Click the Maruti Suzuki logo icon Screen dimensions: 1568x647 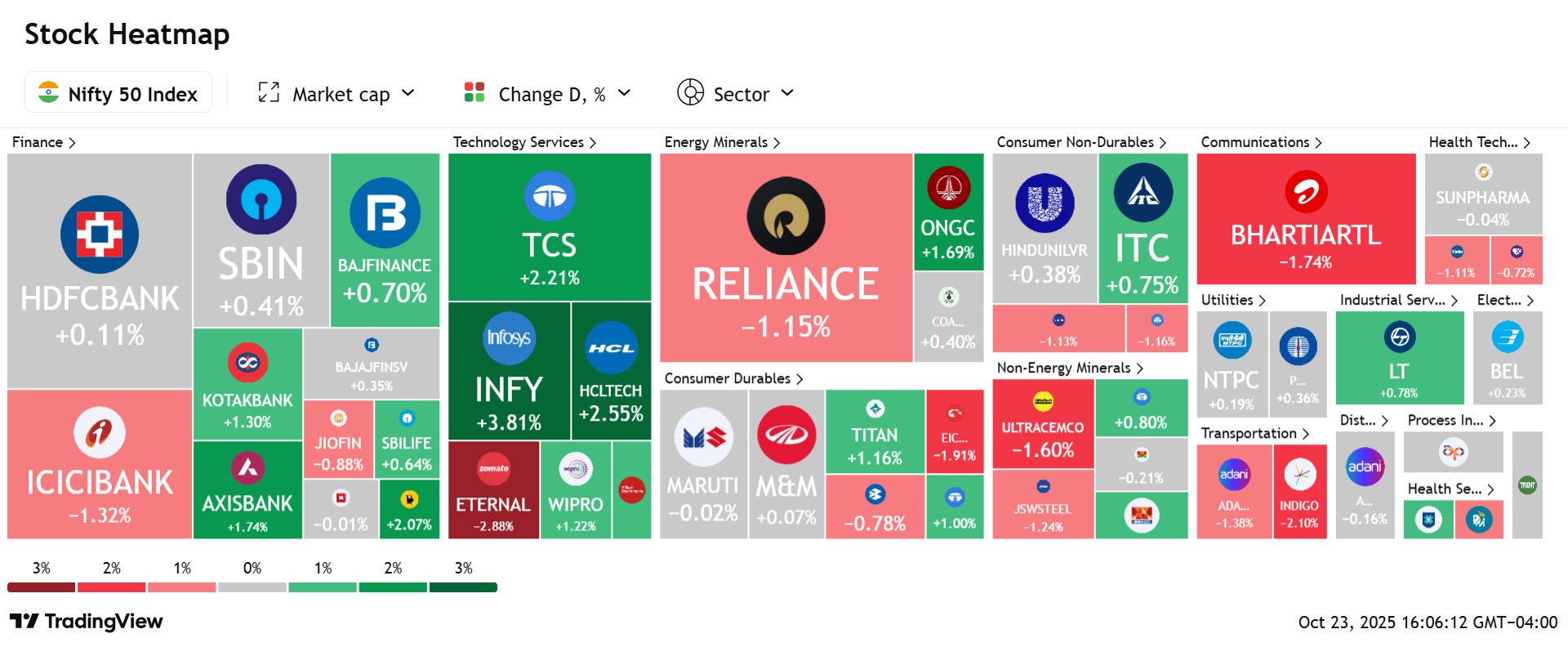tap(703, 437)
